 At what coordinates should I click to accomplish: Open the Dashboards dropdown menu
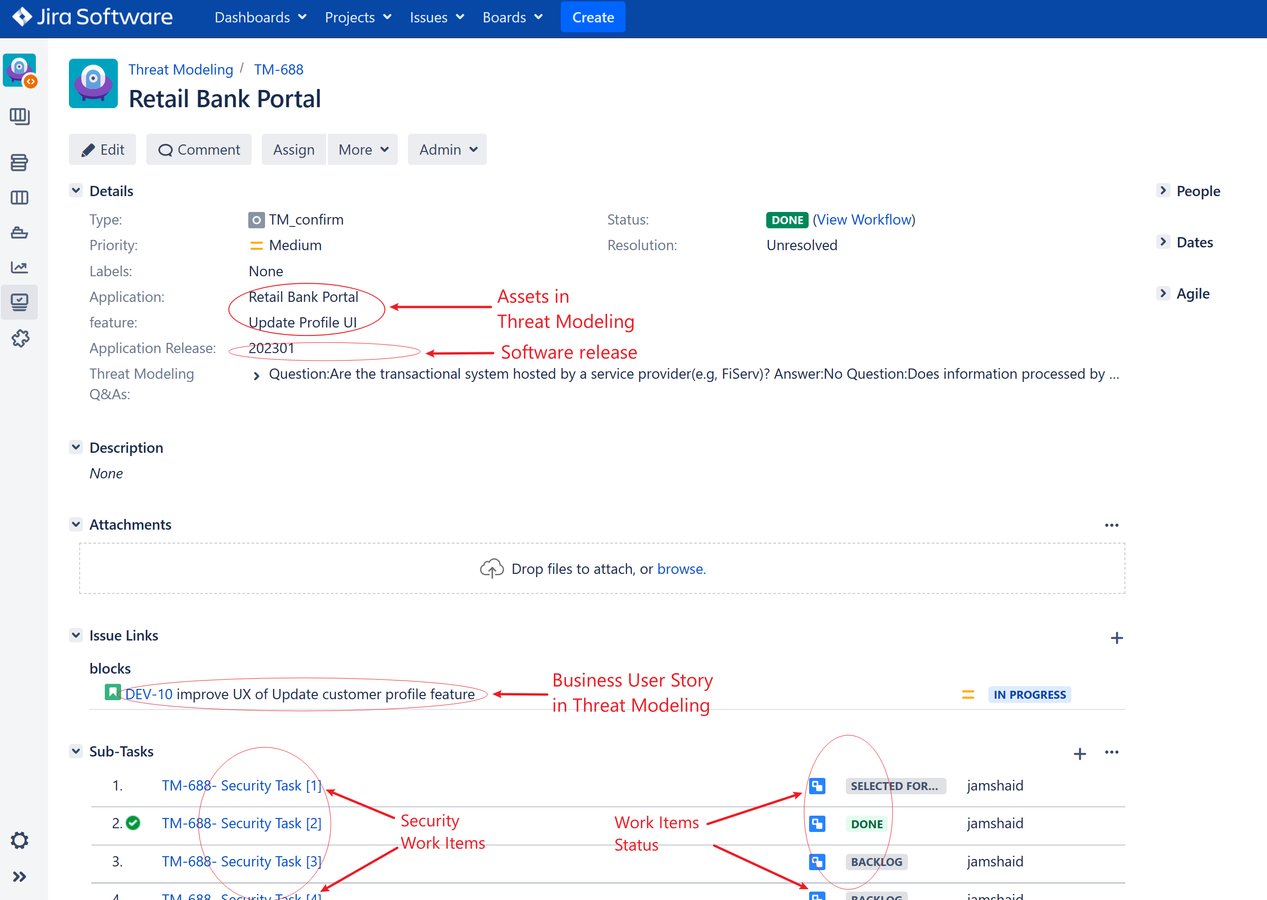[260, 17]
